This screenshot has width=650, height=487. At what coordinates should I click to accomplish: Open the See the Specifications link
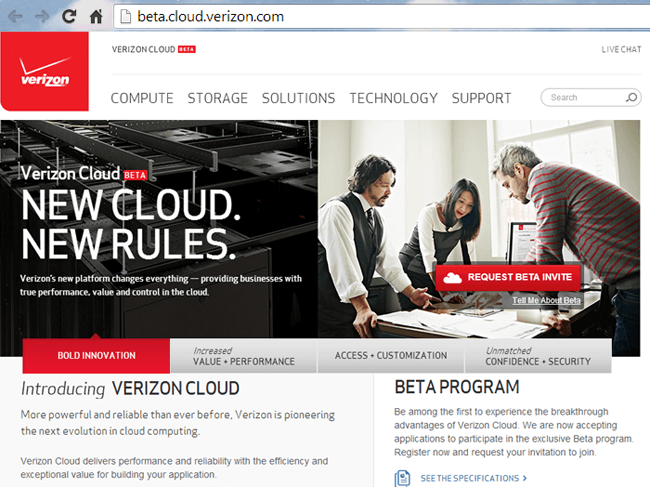click(474, 478)
